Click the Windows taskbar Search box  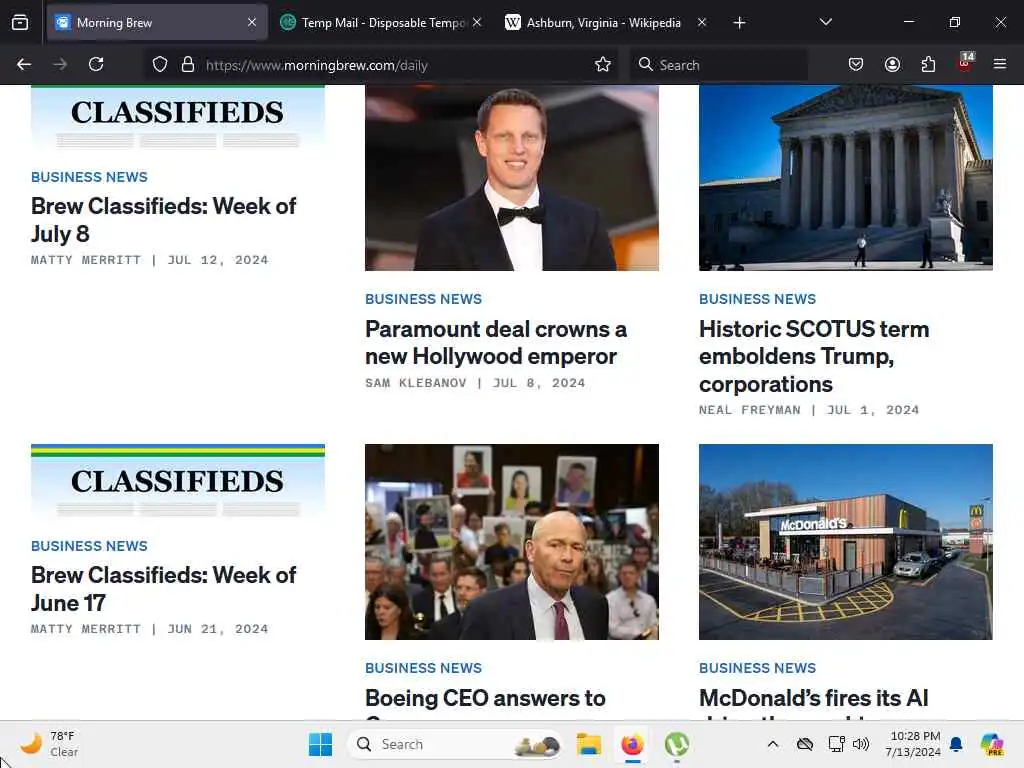point(455,744)
